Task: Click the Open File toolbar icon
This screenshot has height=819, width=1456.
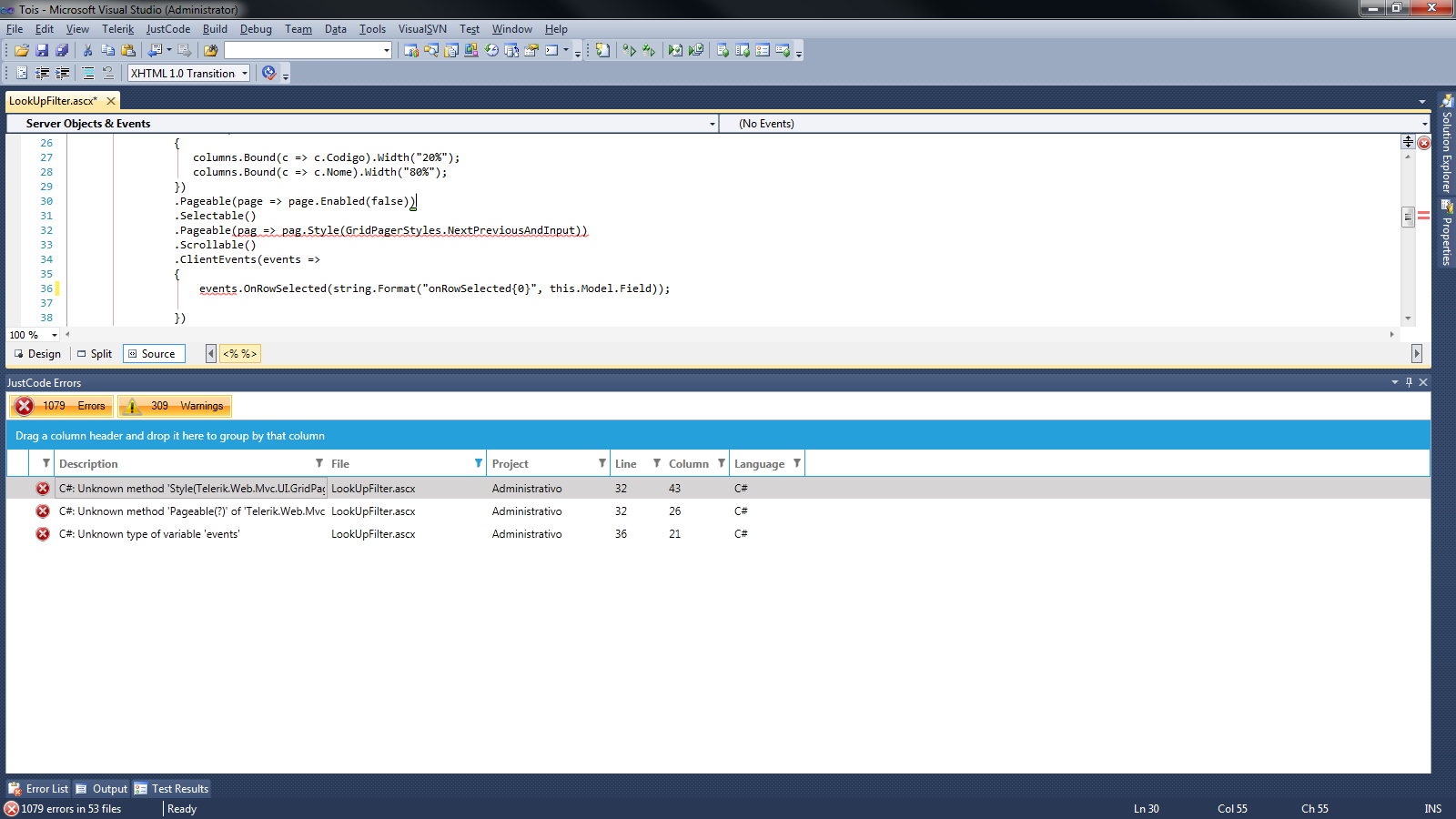Action: point(22,51)
